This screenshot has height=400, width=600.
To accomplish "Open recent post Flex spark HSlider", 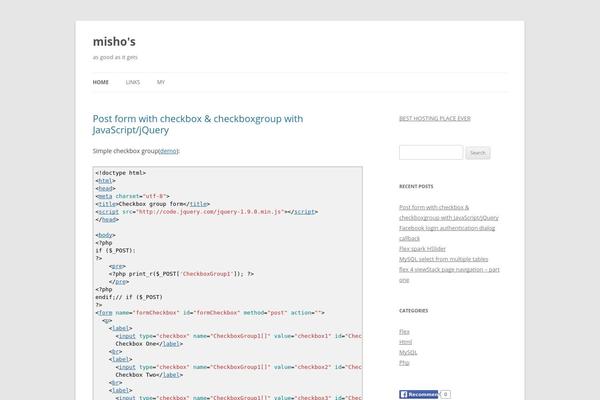I will tap(422, 249).
